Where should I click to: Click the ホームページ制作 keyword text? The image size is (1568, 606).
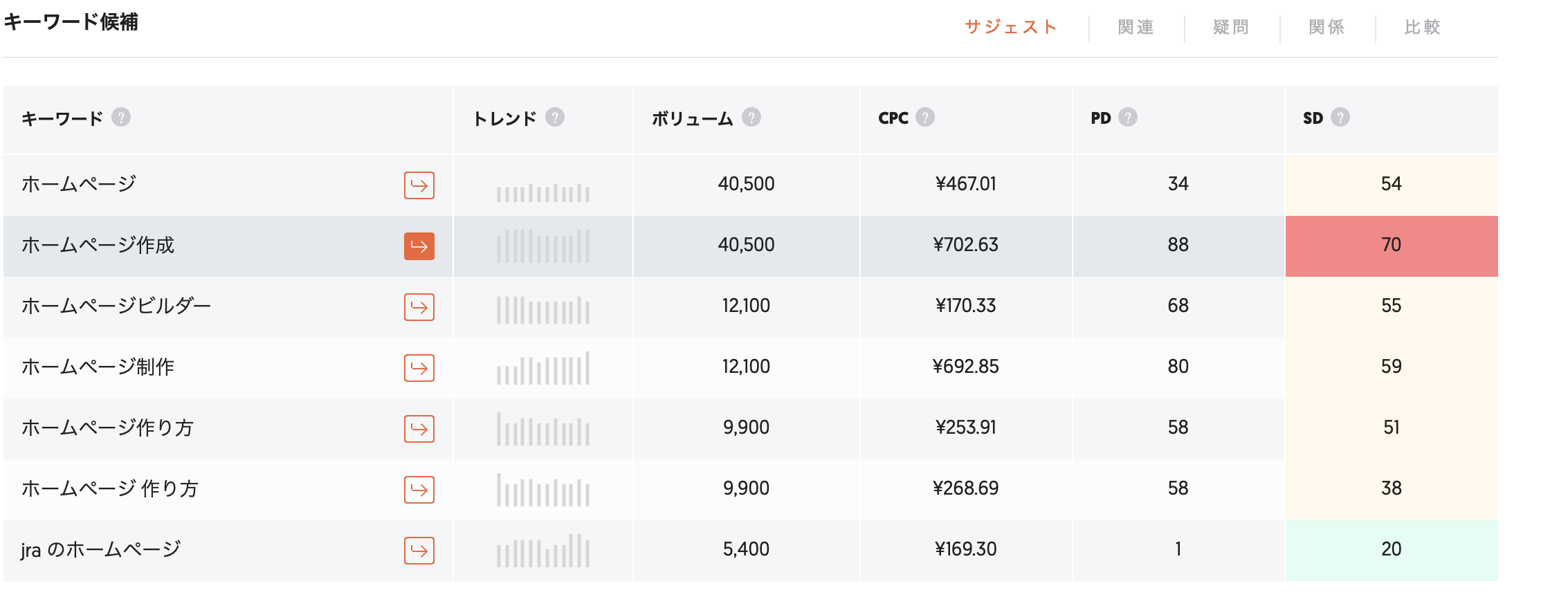[x=98, y=367]
